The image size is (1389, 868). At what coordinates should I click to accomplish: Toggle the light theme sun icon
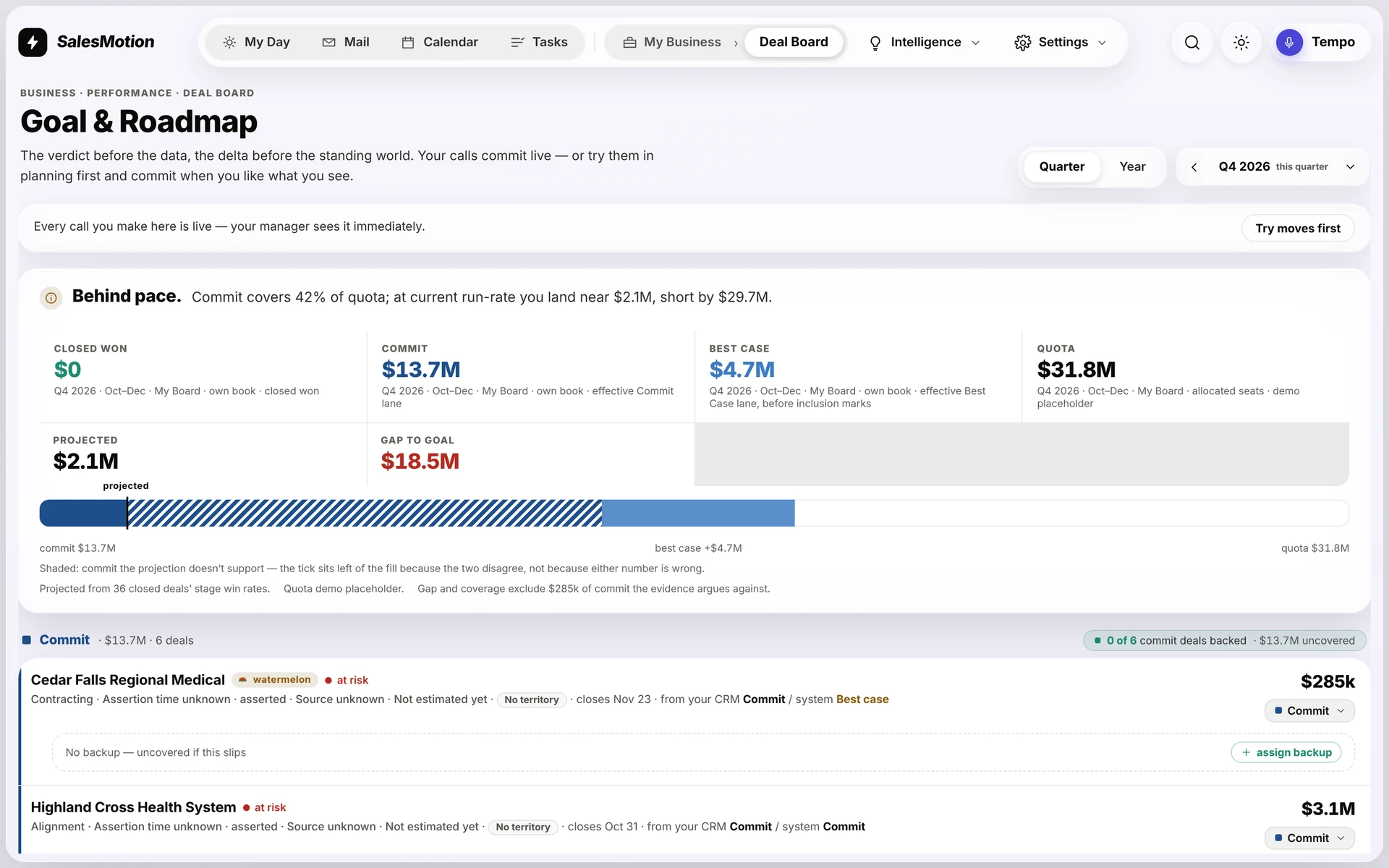click(x=1241, y=42)
